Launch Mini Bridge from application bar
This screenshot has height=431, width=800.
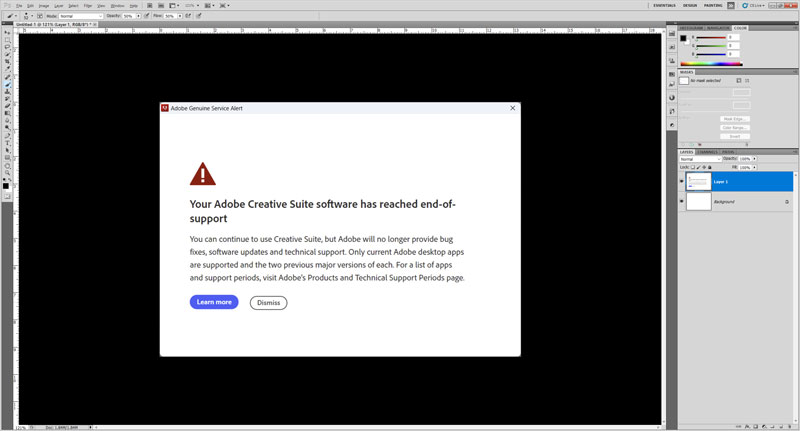(x=161, y=6)
